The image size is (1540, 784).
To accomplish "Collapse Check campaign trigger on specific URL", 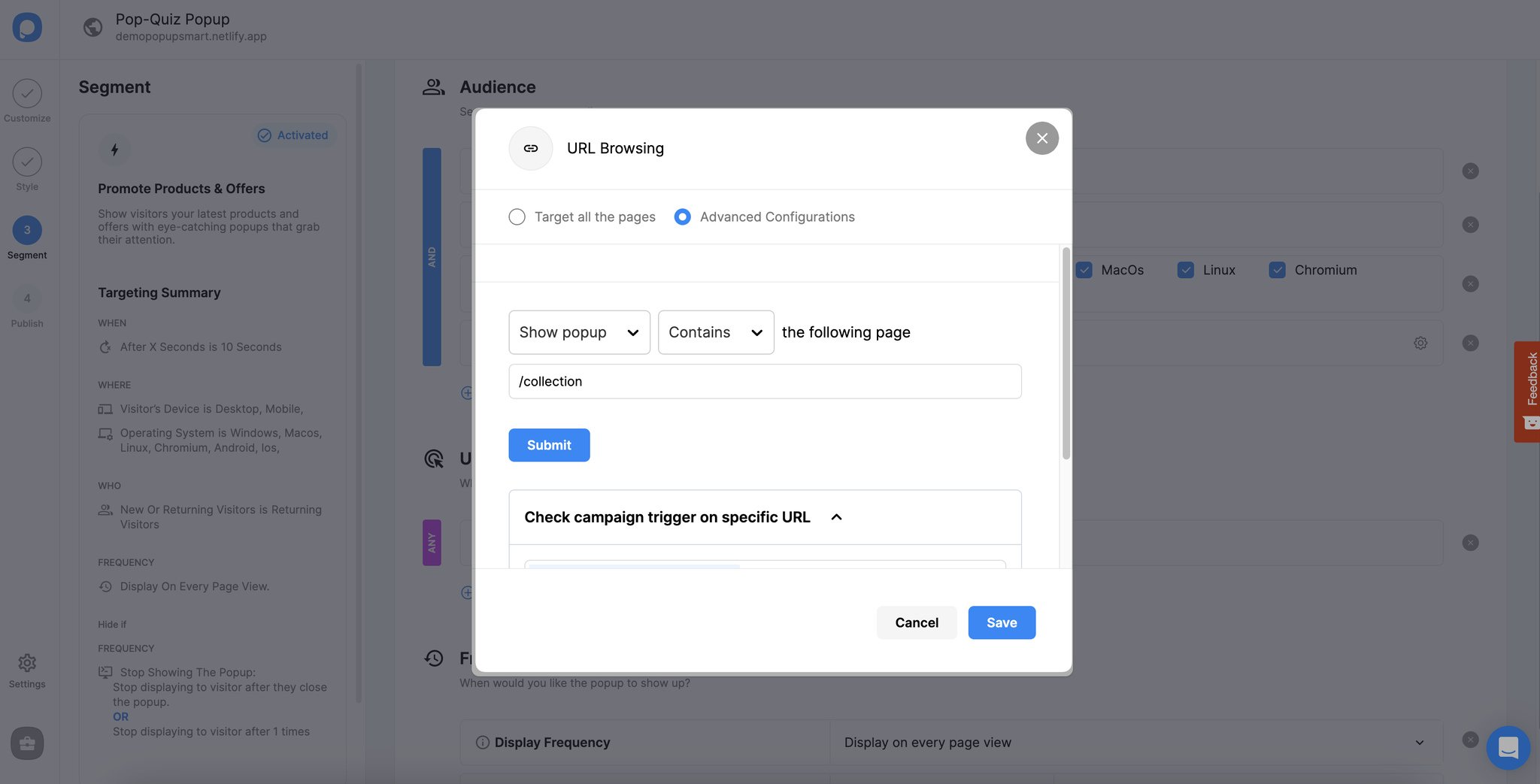I will (836, 517).
